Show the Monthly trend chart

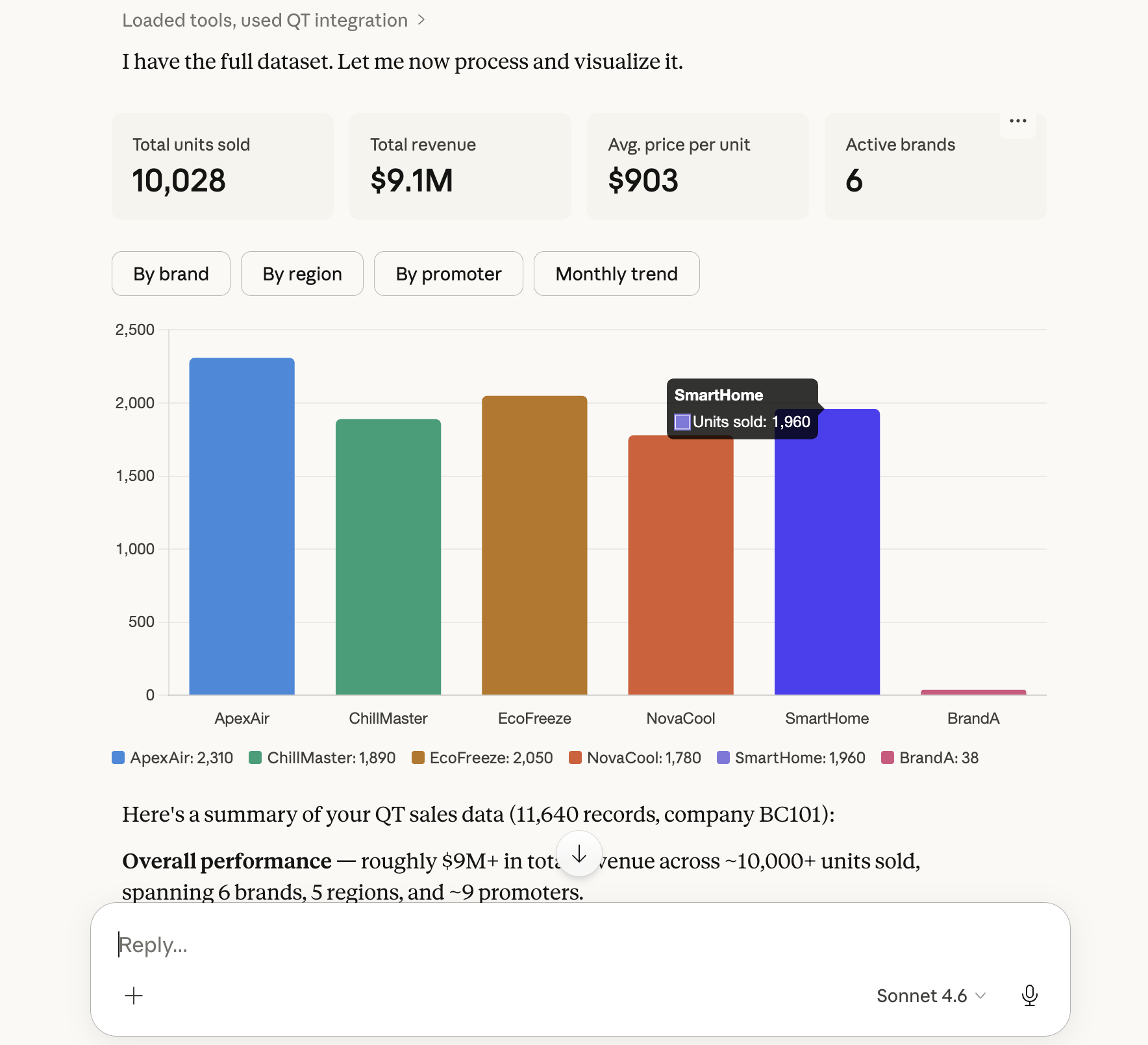[616, 274]
